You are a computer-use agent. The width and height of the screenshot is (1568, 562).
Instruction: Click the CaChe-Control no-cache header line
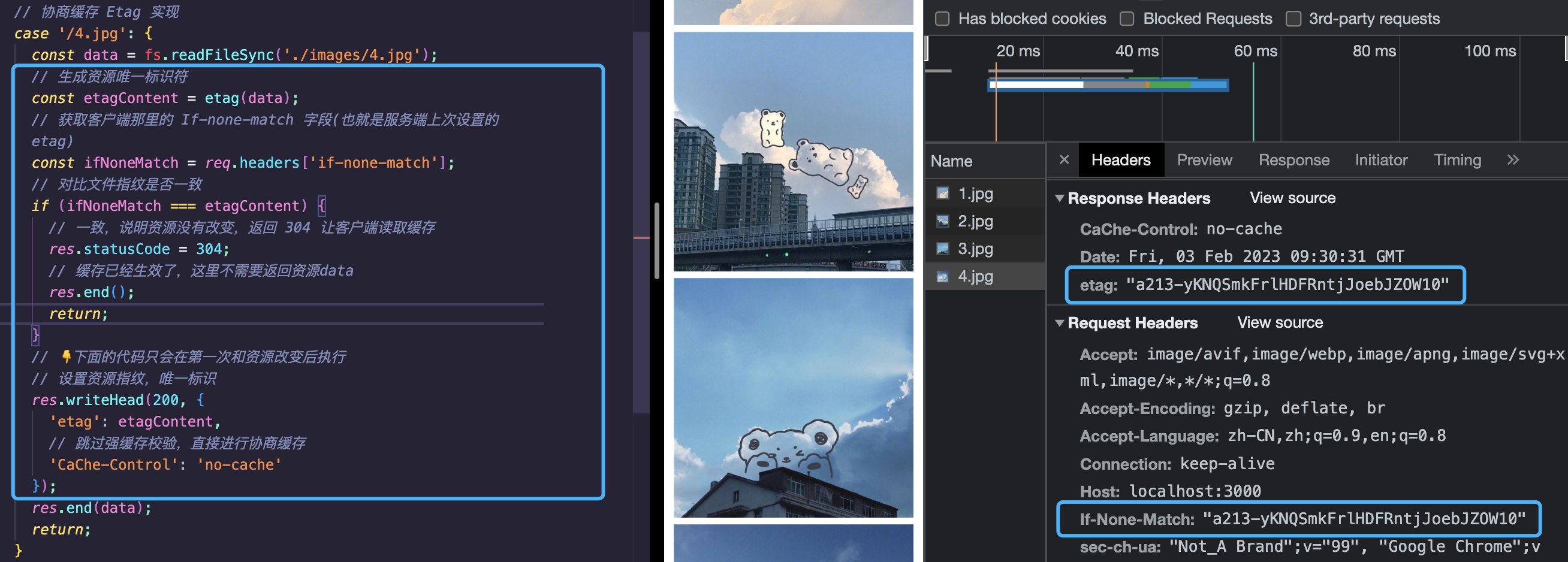point(1181,229)
